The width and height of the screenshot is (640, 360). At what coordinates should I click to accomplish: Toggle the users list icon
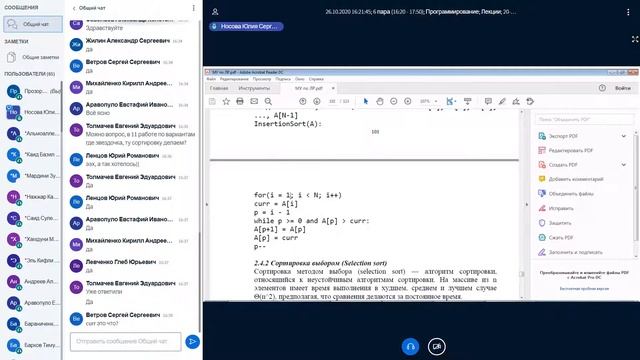215,12
